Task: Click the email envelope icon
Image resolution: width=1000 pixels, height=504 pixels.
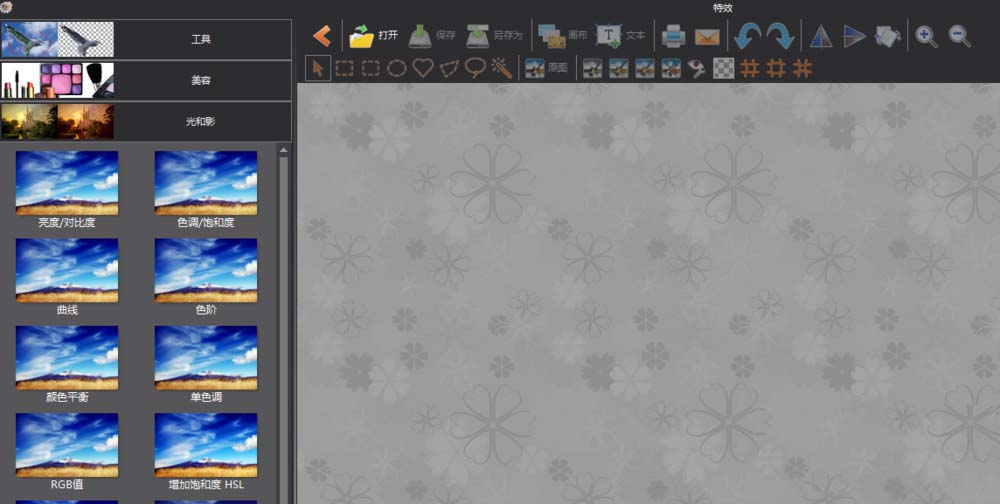Action: point(707,37)
